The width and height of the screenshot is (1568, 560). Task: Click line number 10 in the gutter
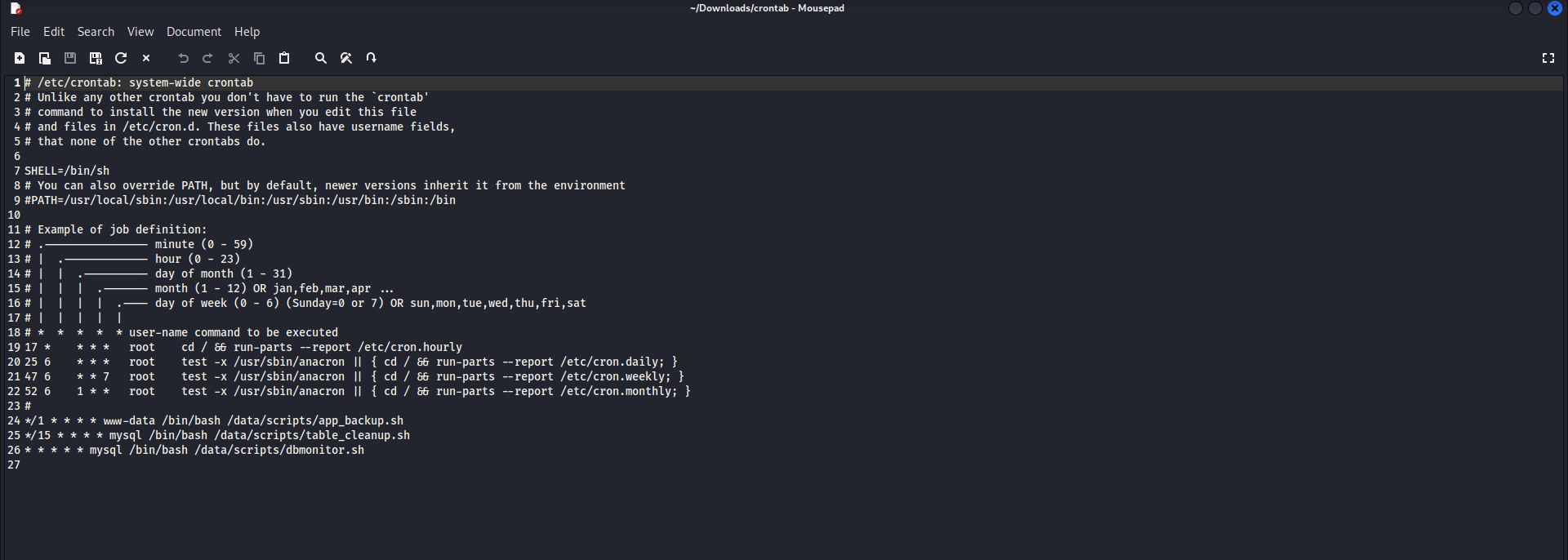(x=14, y=215)
